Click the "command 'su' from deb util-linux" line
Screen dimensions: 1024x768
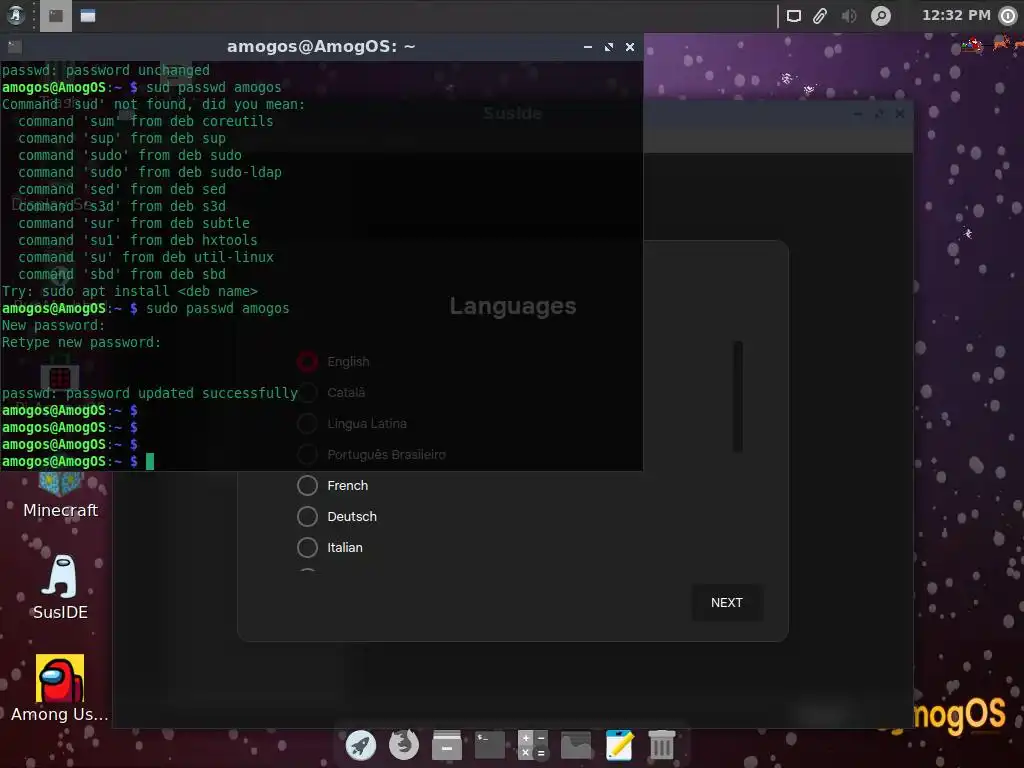pos(146,257)
